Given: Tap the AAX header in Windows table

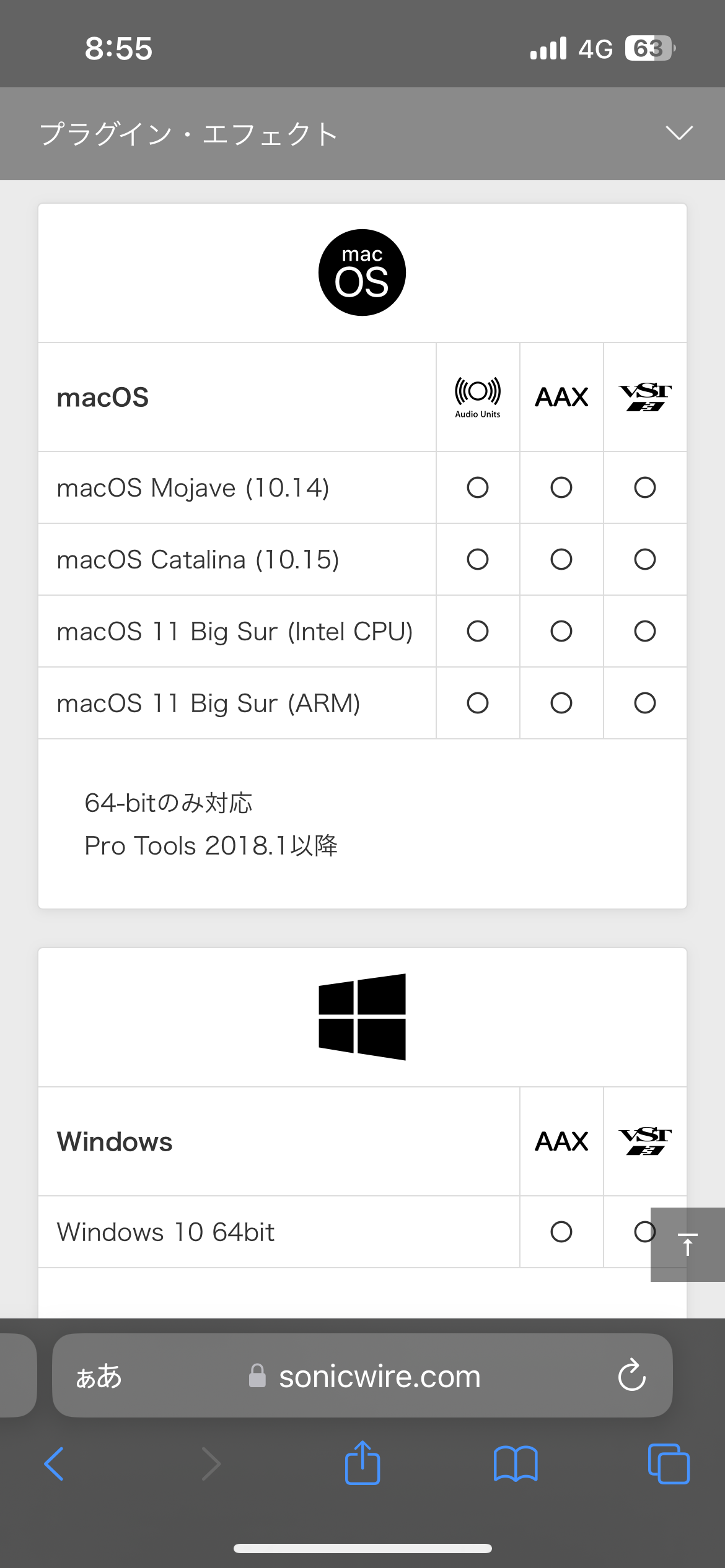Looking at the screenshot, I should 561,1141.
